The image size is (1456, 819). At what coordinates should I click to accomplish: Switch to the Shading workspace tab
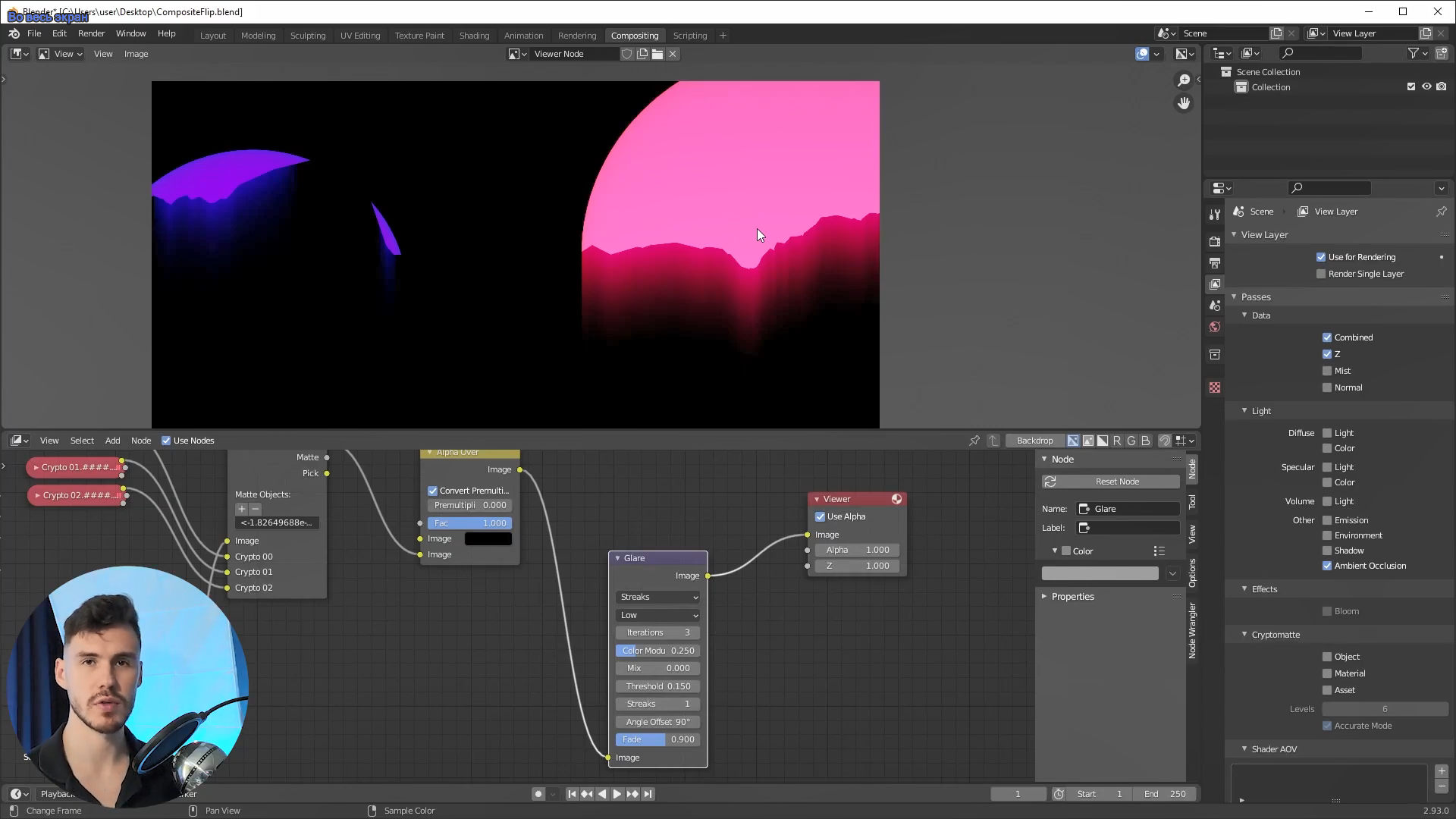point(474,36)
